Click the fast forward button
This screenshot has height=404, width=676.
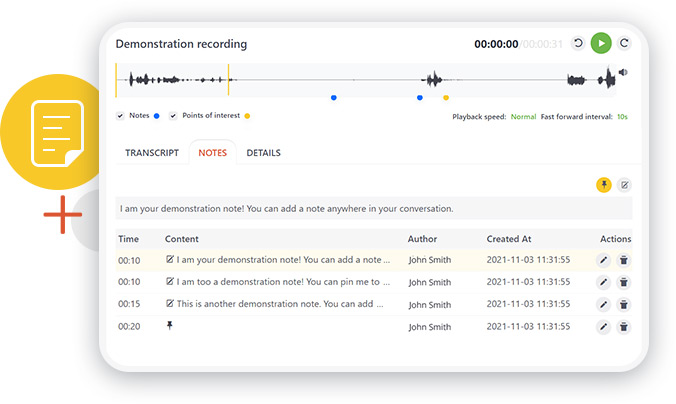624,43
